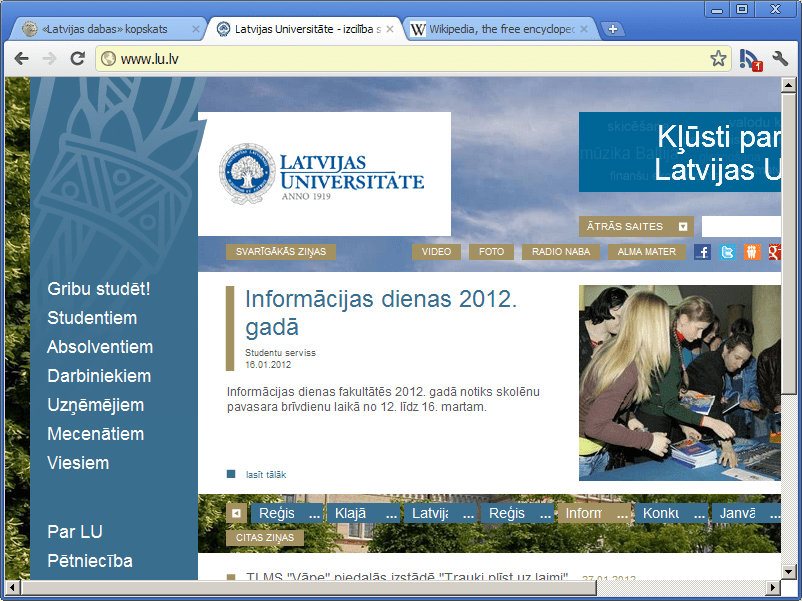This screenshot has height=601, width=802.
Task: Open Darbiniekiem menu item
Action: pyautogui.click(x=99, y=376)
